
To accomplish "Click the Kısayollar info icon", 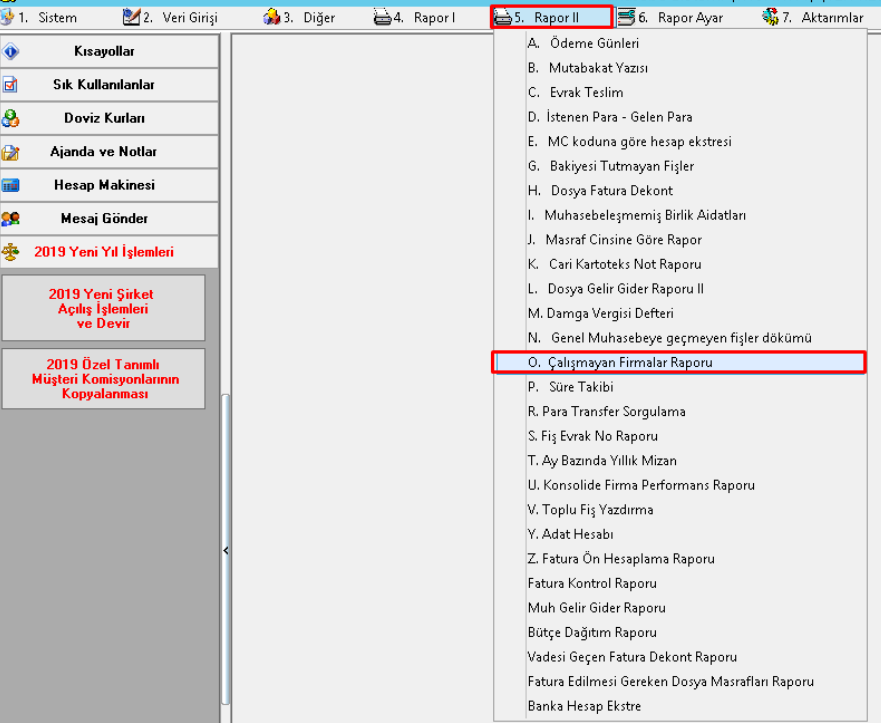I will (10, 51).
